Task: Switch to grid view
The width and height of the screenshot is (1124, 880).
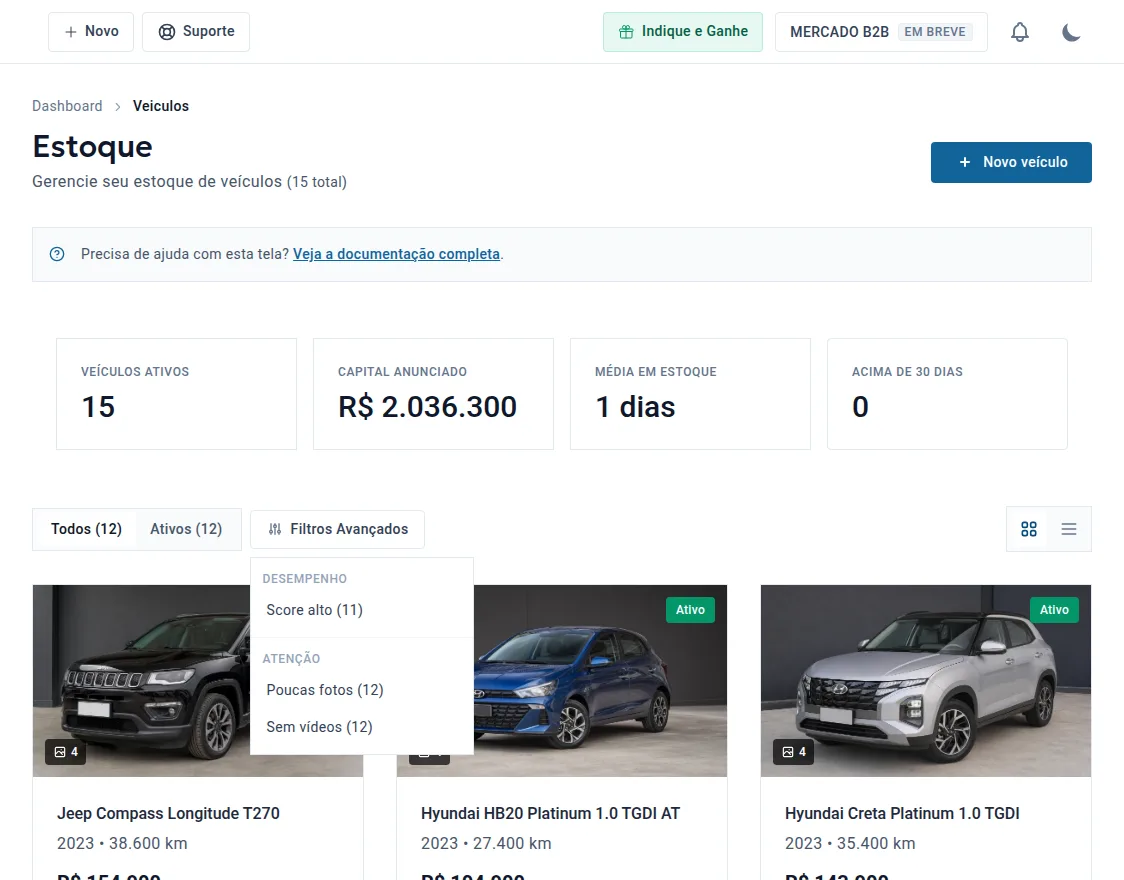Action: pyautogui.click(x=1029, y=529)
